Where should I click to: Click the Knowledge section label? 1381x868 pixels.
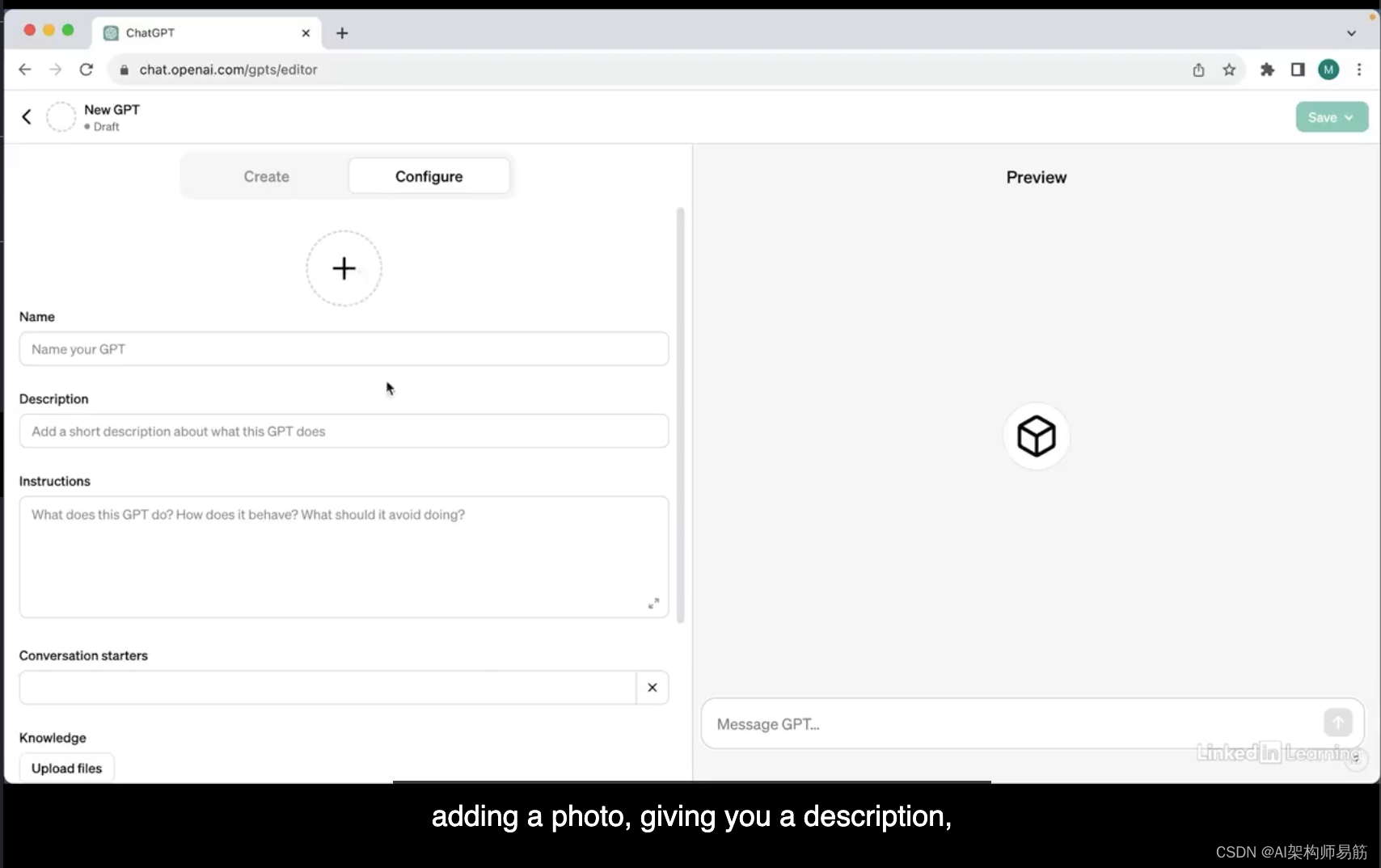[53, 738]
